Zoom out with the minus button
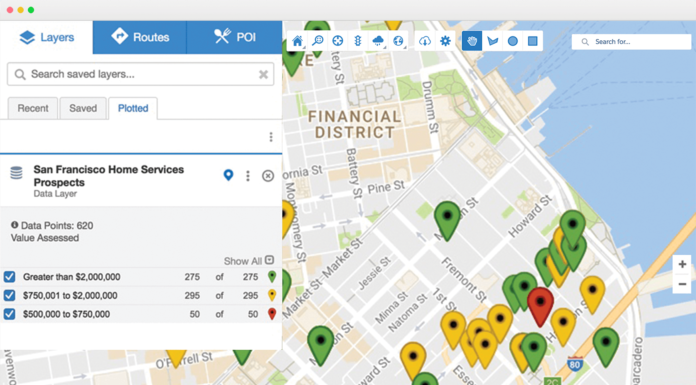Viewport: 696px width, 385px height. click(x=682, y=284)
